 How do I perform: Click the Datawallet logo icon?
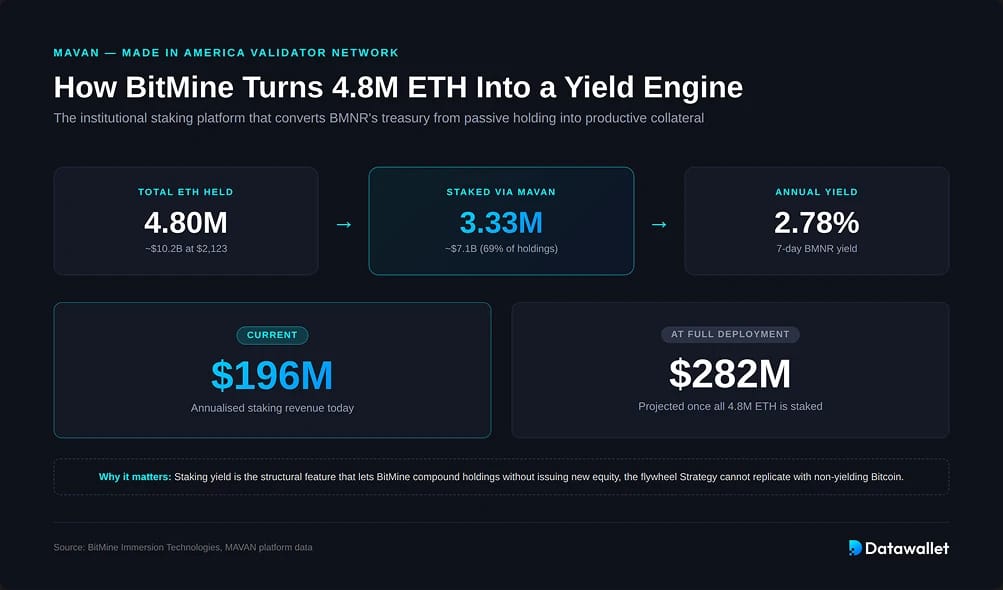click(x=855, y=548)
